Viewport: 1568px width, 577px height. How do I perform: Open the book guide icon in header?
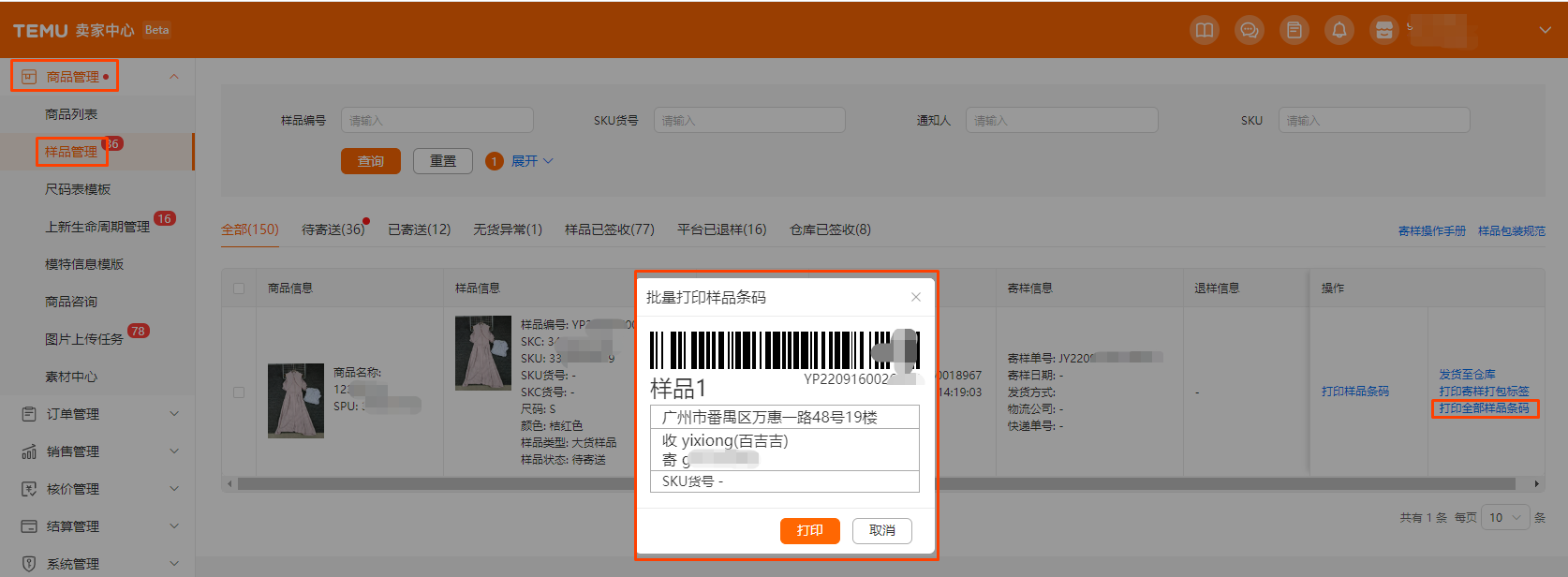pos(1204,30)
